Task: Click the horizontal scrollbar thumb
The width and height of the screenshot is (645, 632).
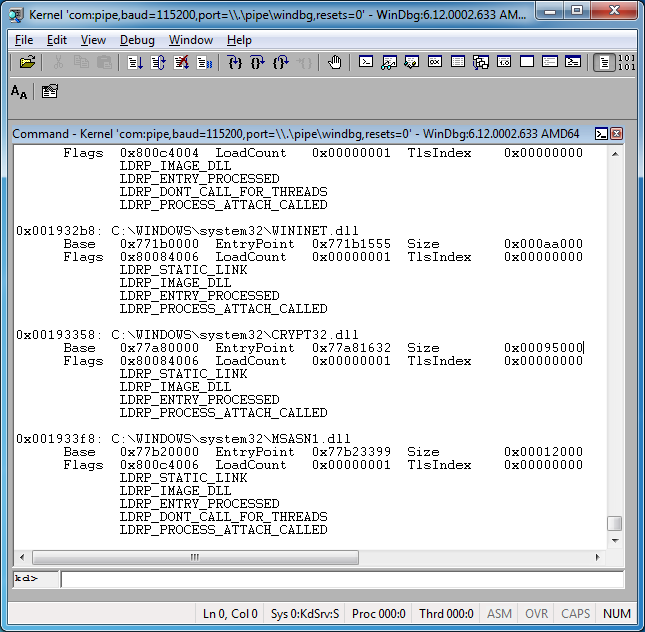Action: [x=195, y=558]
